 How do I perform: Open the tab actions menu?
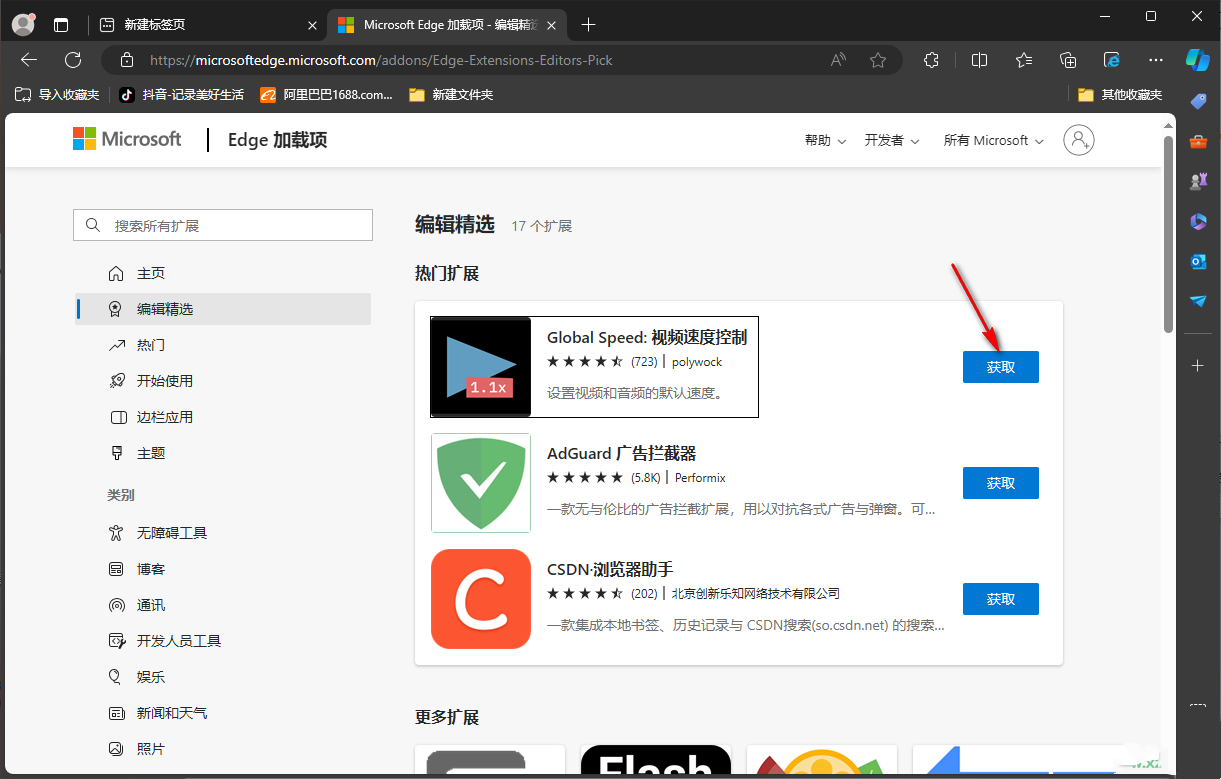pyautogui.click(x=62, y=24)
